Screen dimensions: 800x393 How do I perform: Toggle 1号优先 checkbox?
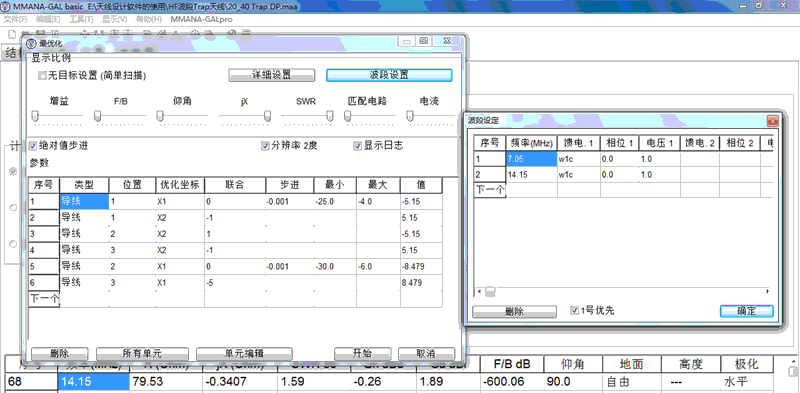click(x=575, y=310)
